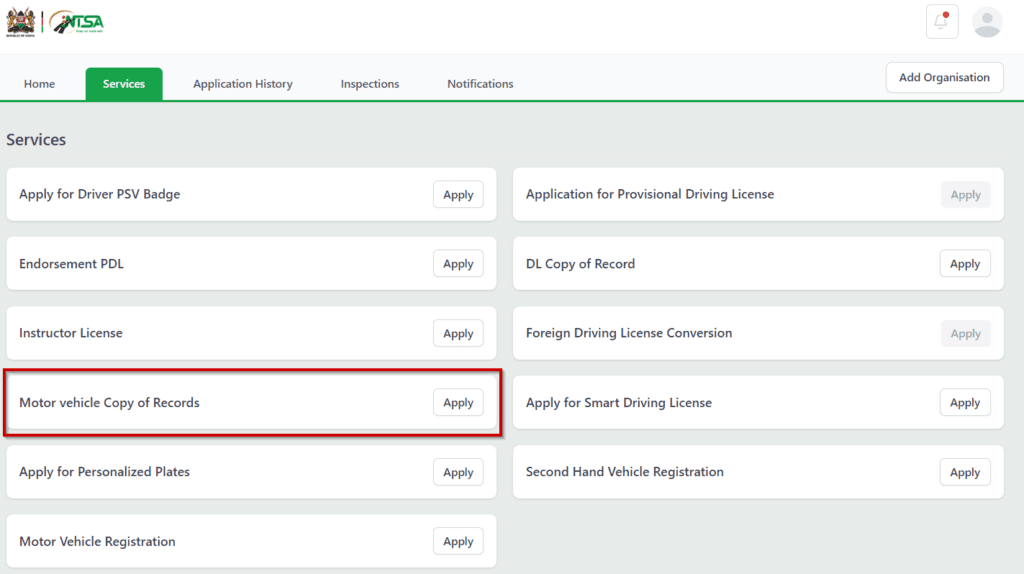Viewport: 1024px width, 574px height.
Task: Open the Application History tab
Action: click(243, 84)
